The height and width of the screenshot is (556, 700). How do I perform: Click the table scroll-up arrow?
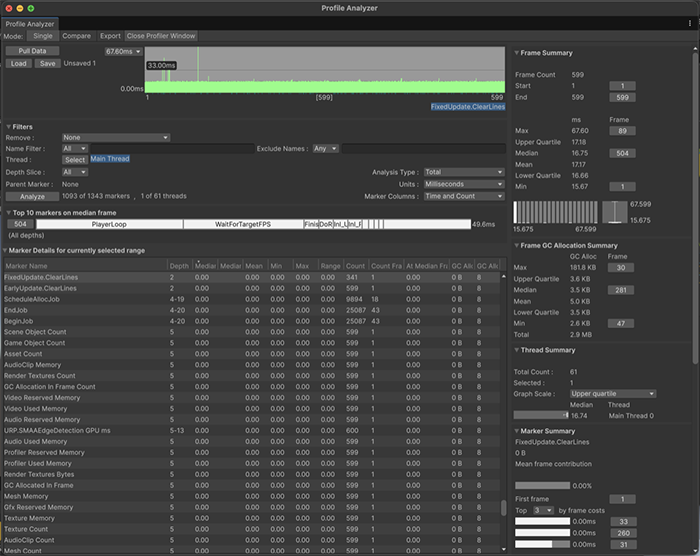(504, 277)
